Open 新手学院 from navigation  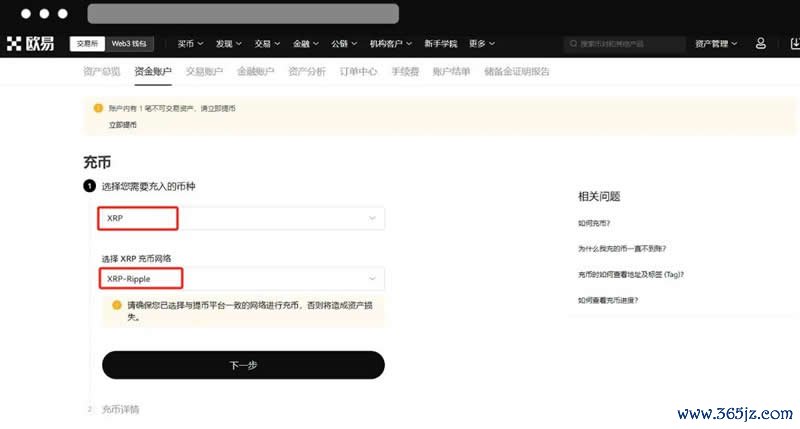coord(441,44)
